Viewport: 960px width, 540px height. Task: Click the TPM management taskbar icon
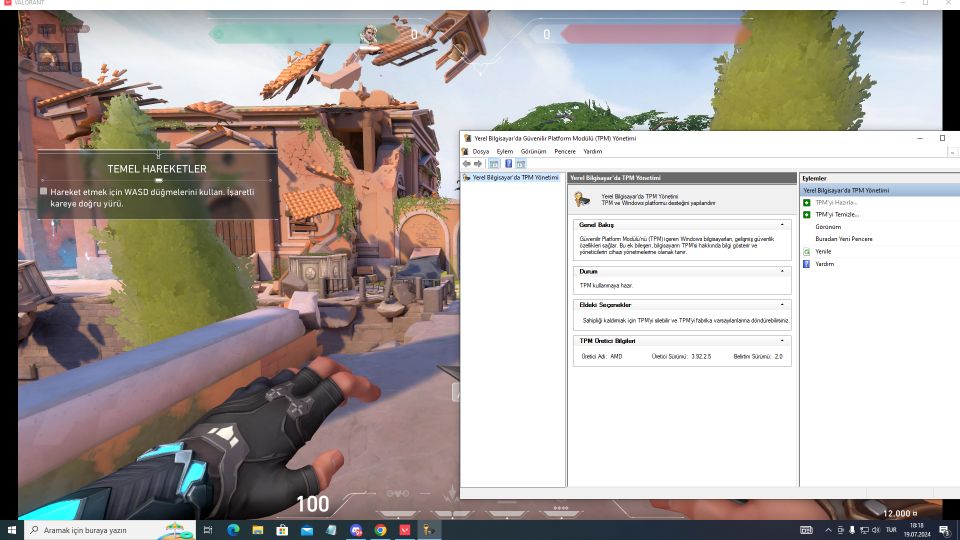pyautogui.click(x=429, y=530)
